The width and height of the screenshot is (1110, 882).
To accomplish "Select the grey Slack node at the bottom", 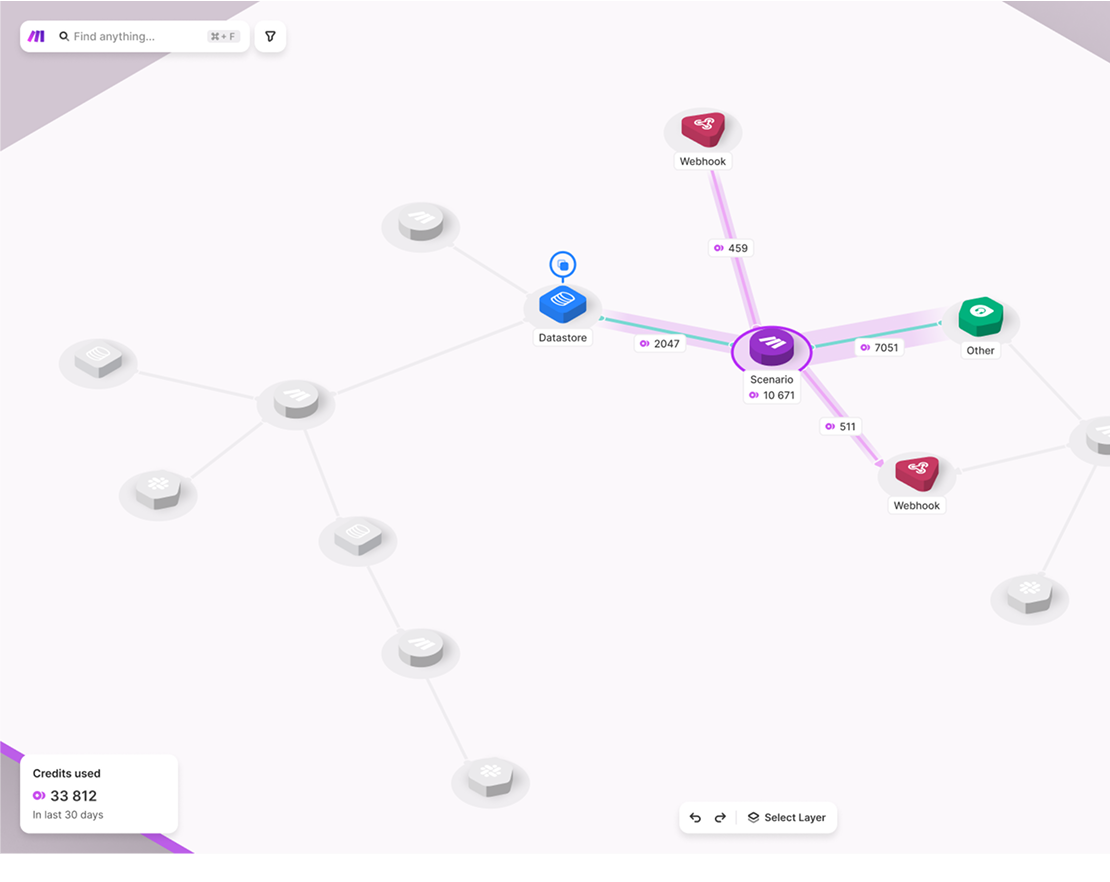I will pos(491,777).
